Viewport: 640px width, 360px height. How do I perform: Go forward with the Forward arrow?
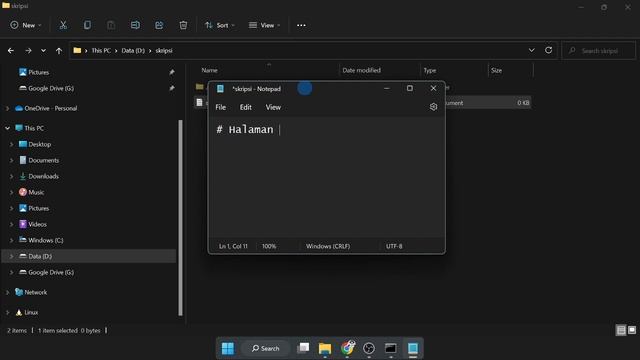coord(28,51)
